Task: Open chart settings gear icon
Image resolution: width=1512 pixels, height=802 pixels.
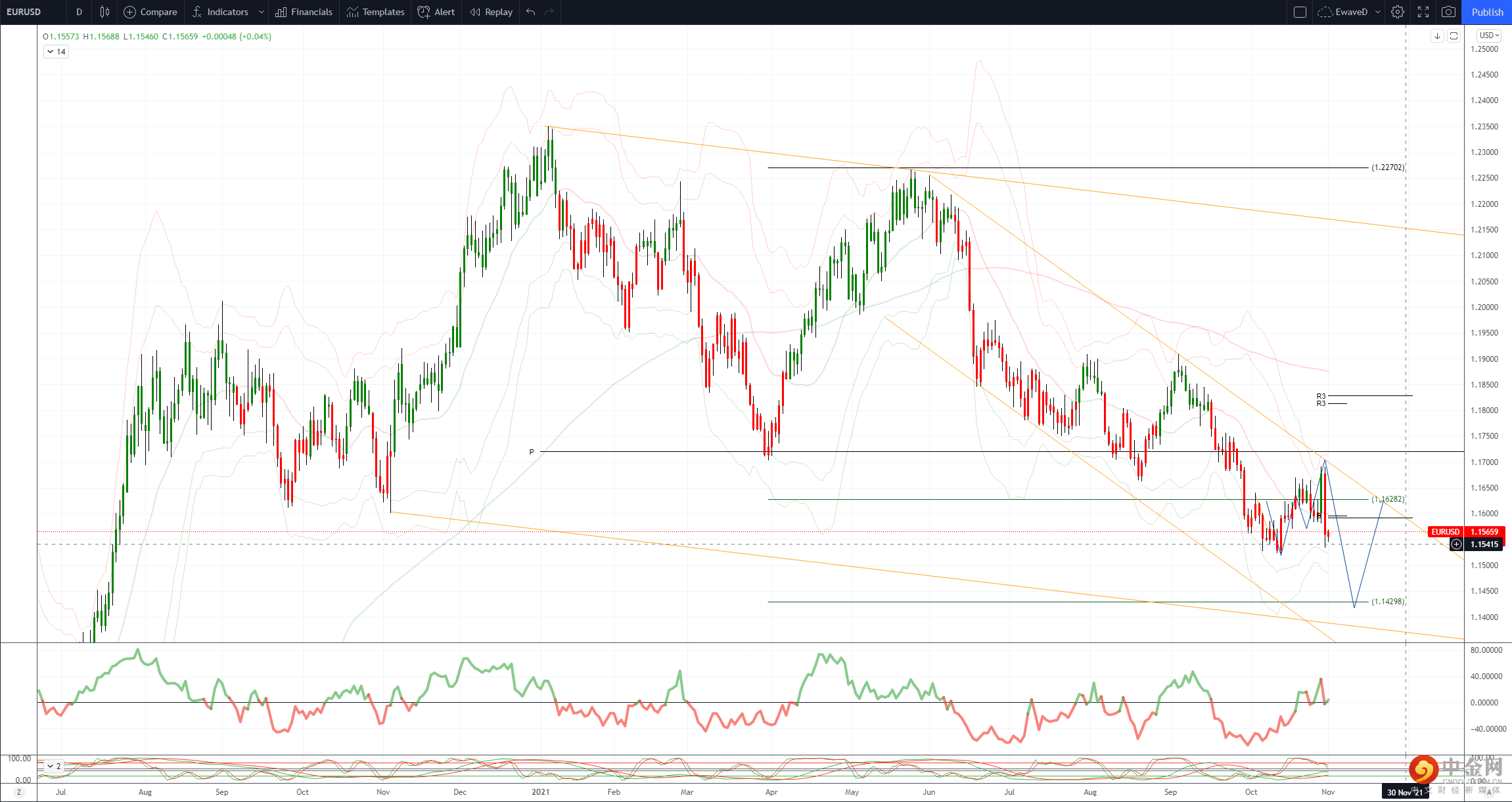Action: point(1398,12)
